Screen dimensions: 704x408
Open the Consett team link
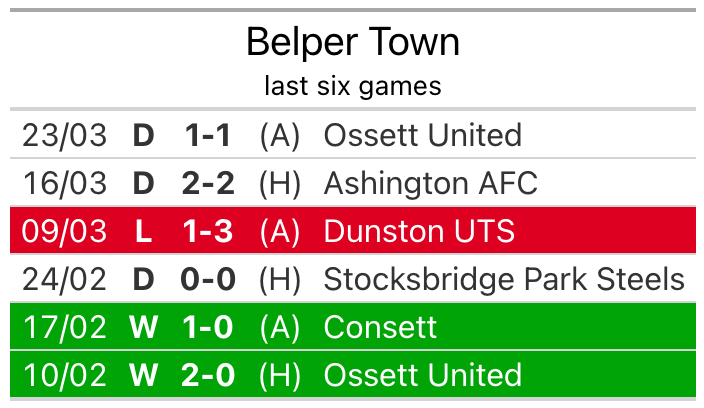tap(380, 327)
